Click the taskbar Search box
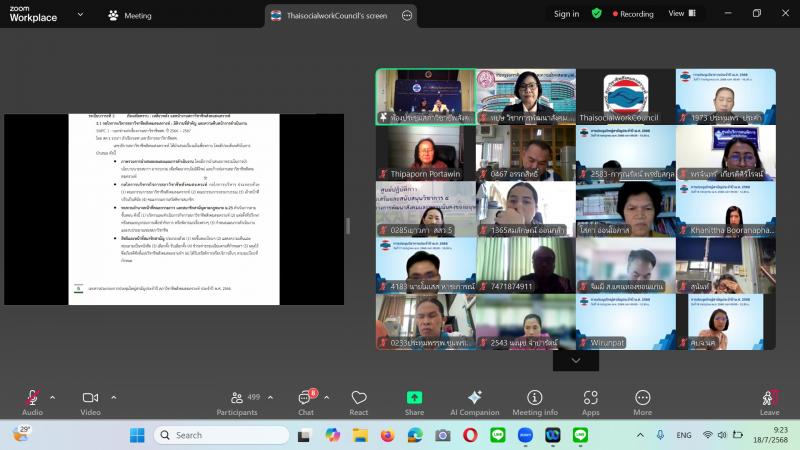This screenshot has height=450, width=800. tap(221, 435)
